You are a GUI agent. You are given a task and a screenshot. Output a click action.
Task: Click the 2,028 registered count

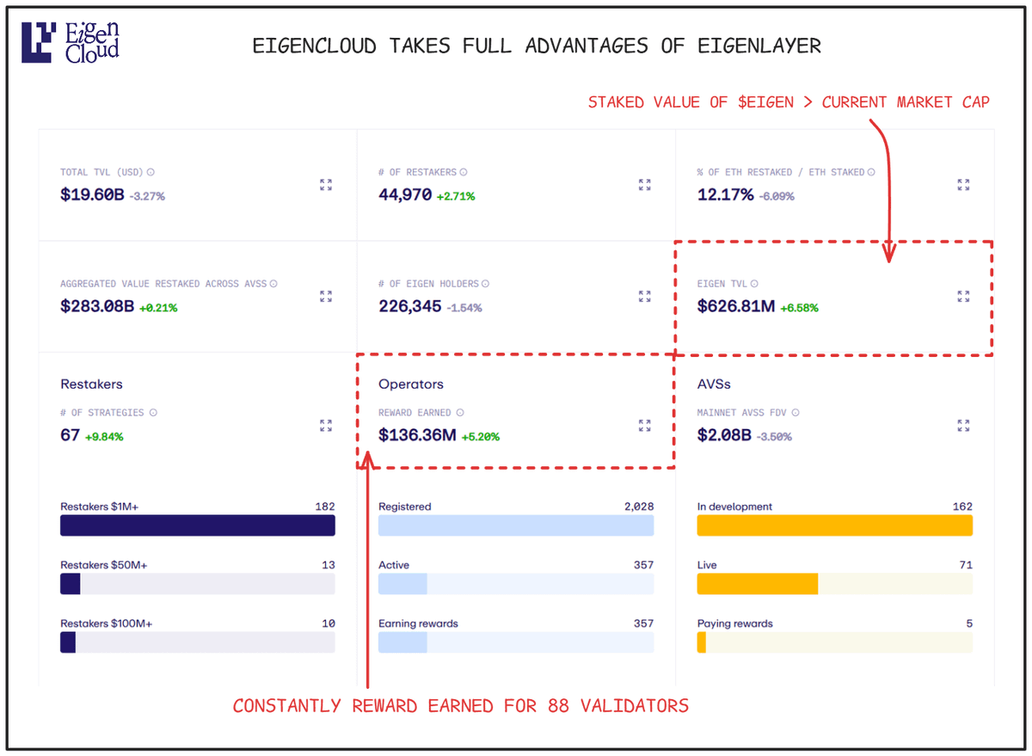pos(639,507)
